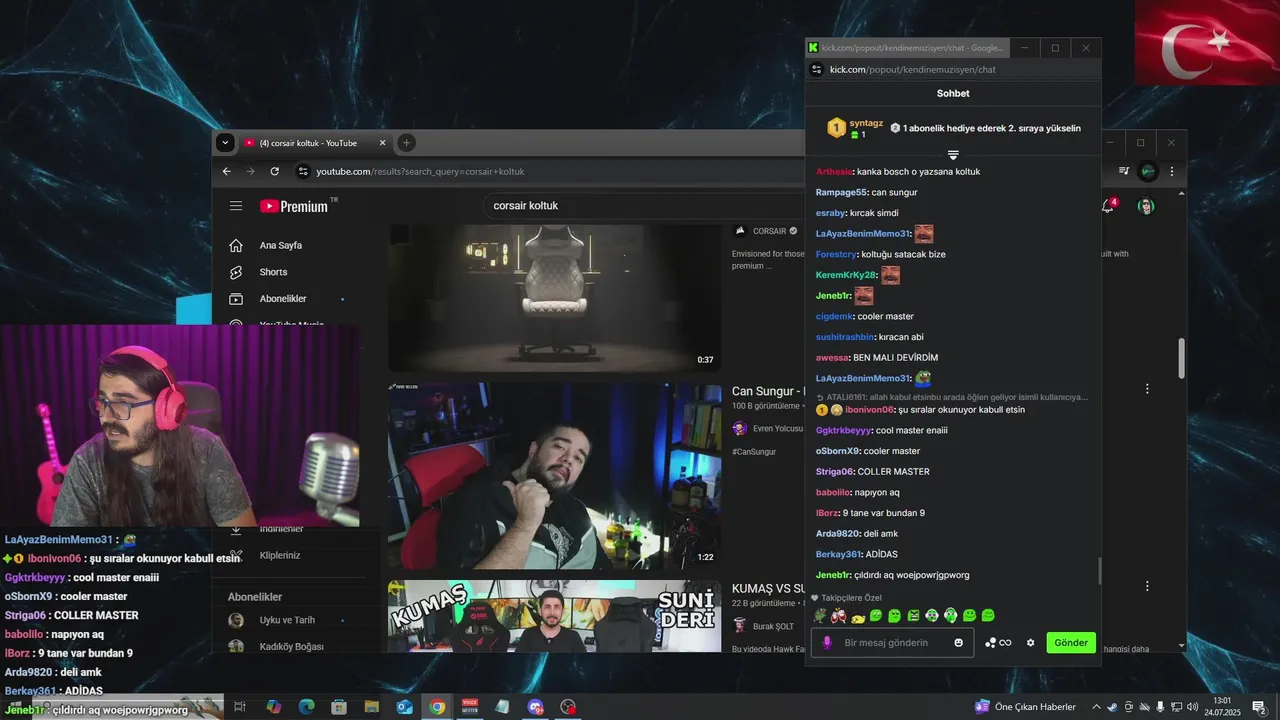Reload the YouTube results page

click(274, 171)
